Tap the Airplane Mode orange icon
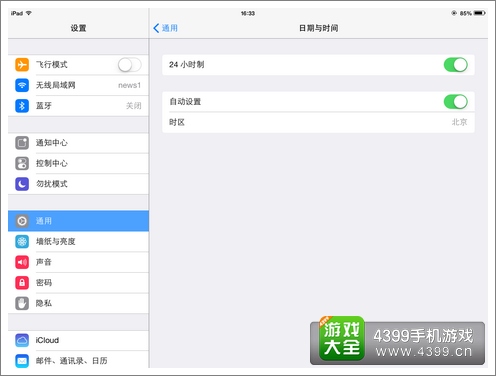Screen dimensions: 496x376 22,65
